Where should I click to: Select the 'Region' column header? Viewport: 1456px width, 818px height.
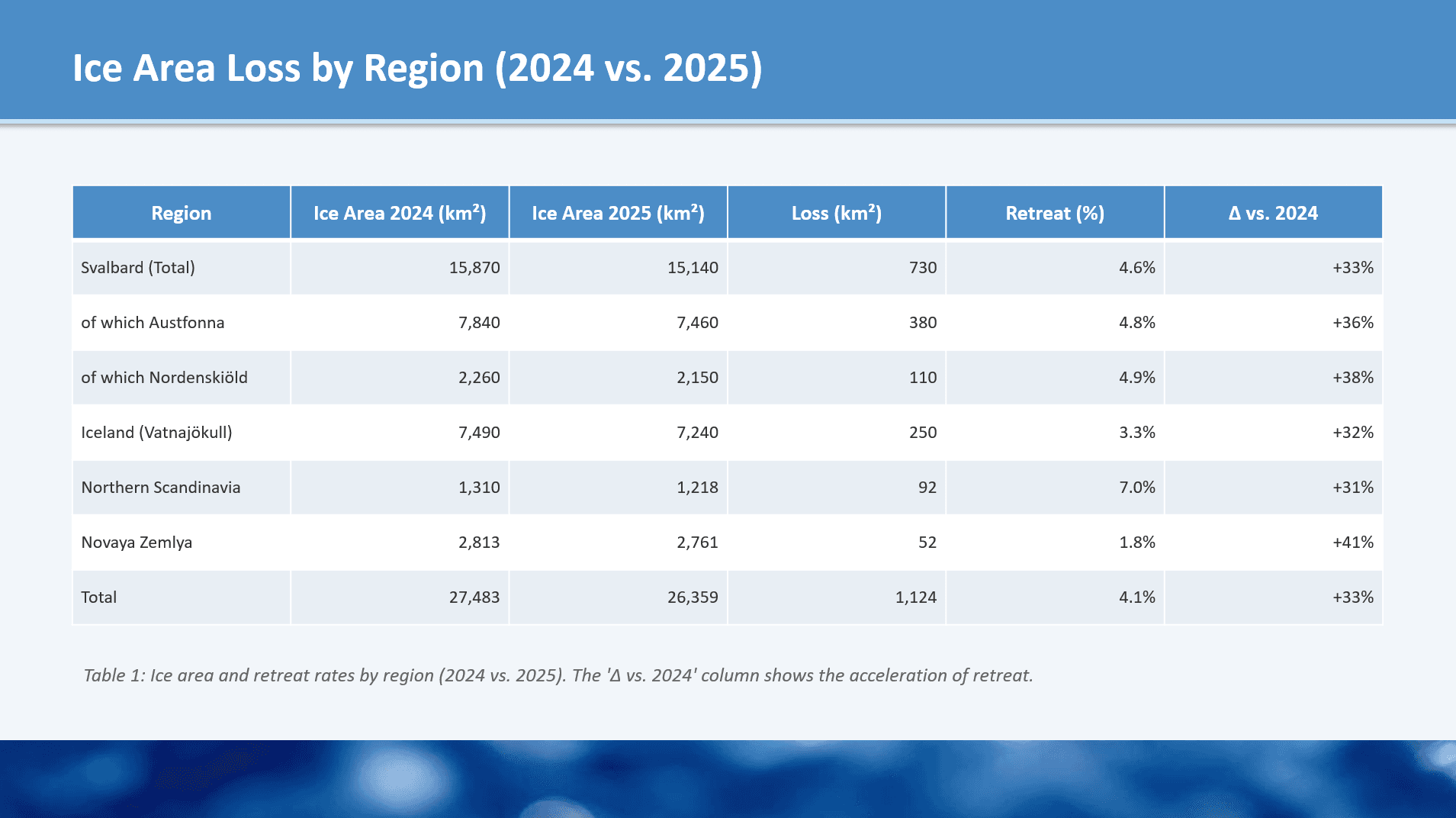181,213
